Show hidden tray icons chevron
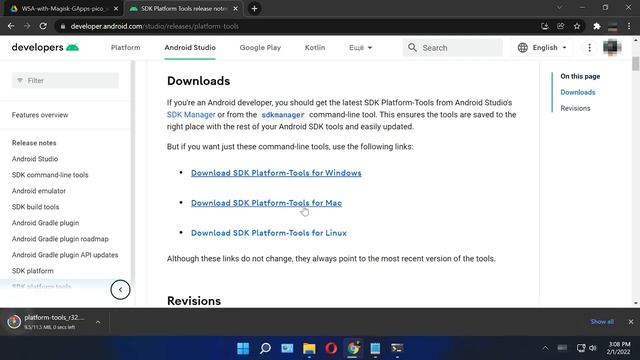Viewport: 640px width, 360px height. click(545, 348)
